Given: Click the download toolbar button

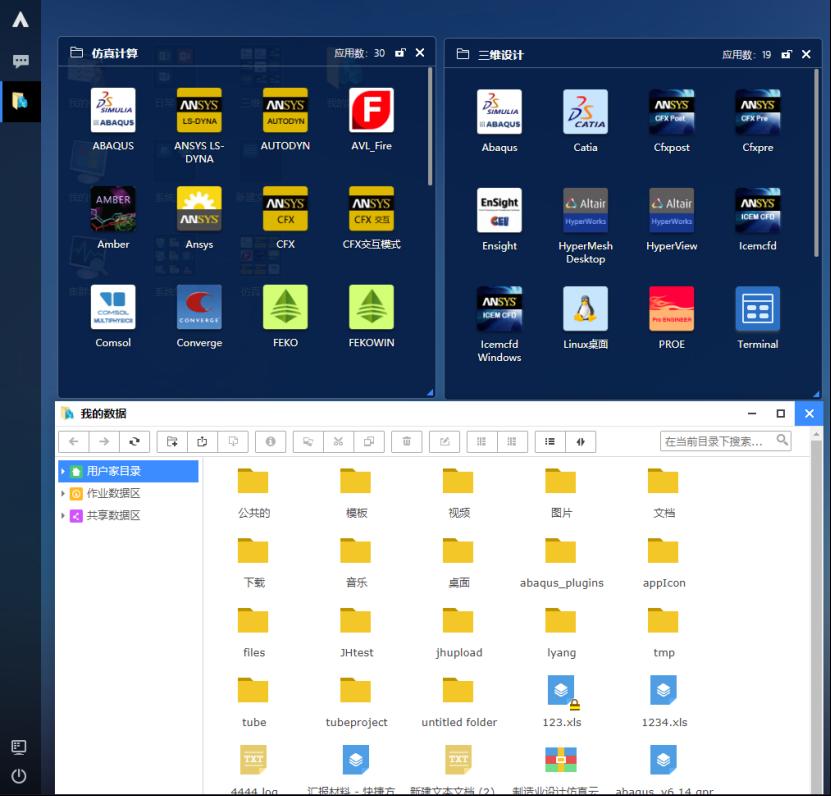Looking at the screenshot, I should point(233,441).
